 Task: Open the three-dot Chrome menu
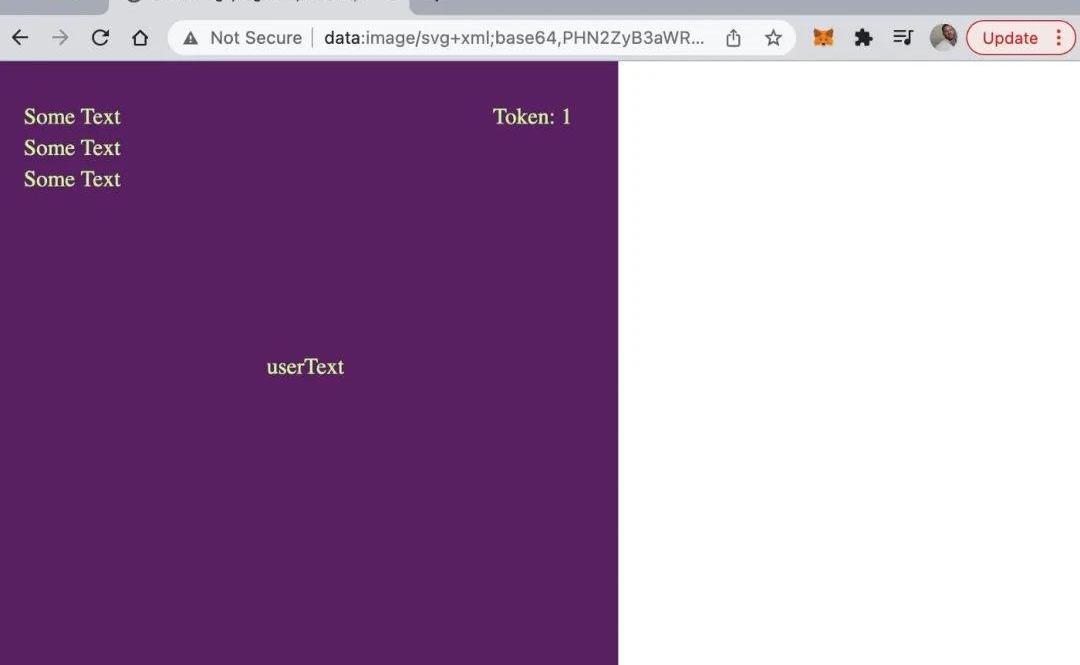(1059, 38)
